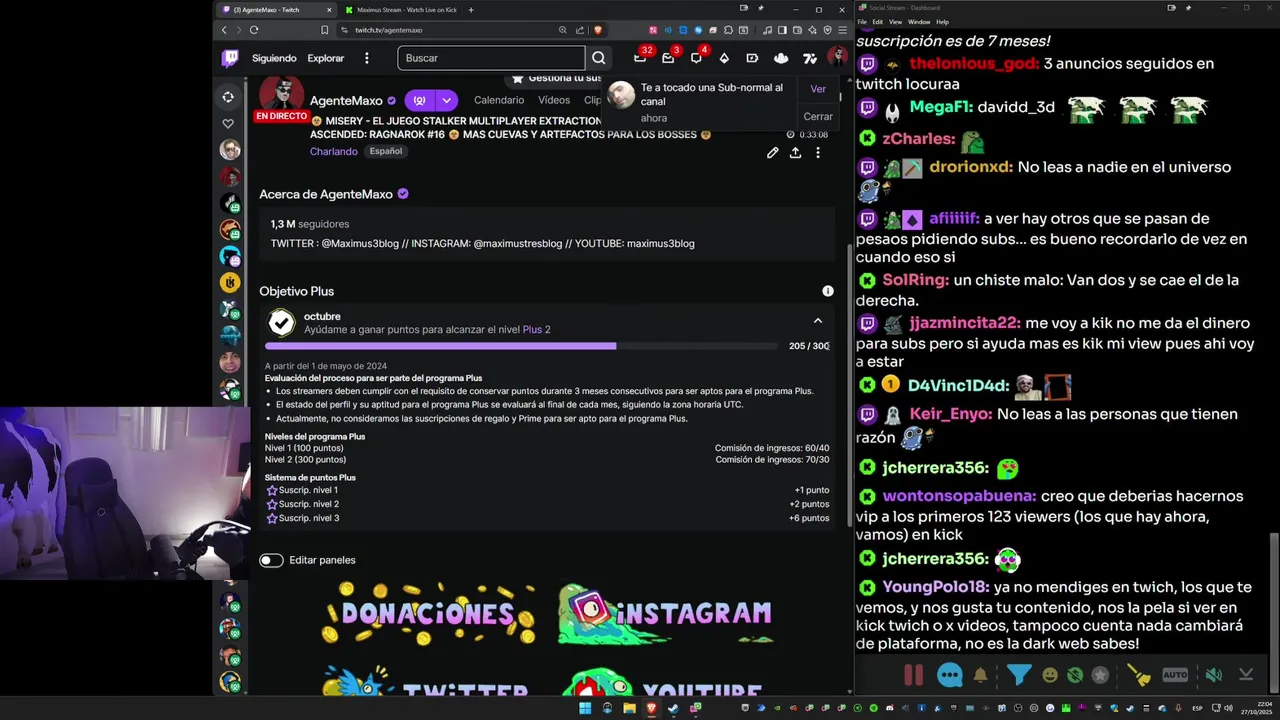1280x720 pixels.
Task: Click the blue chat bubble in Social Stream
Action: pos(950,675)
